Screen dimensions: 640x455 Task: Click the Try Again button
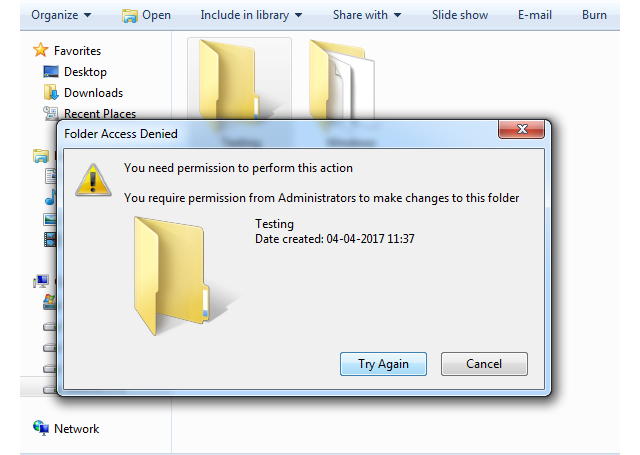tap(383, 364)
